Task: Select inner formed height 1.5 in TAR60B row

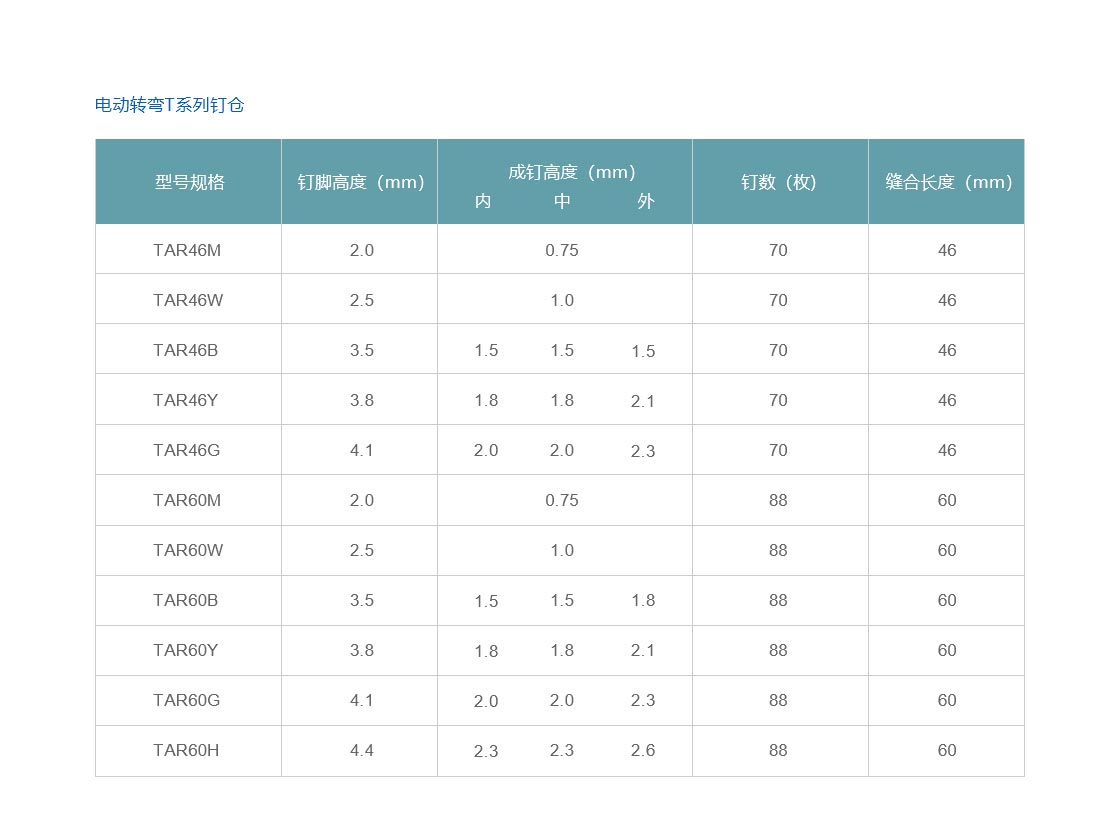Action: [486, 601]
